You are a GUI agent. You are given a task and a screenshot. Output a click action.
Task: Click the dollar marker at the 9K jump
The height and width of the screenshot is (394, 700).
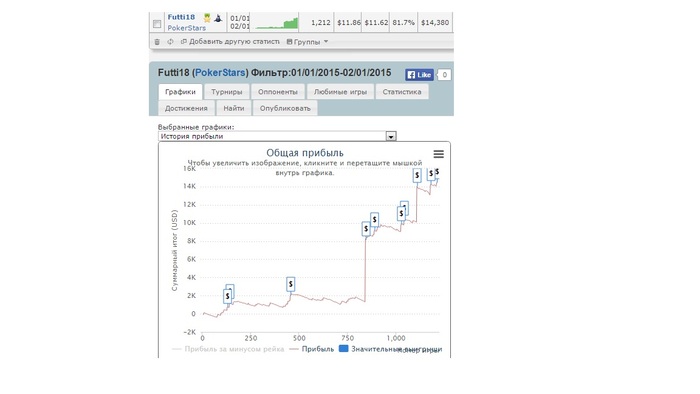pos(366,229)
